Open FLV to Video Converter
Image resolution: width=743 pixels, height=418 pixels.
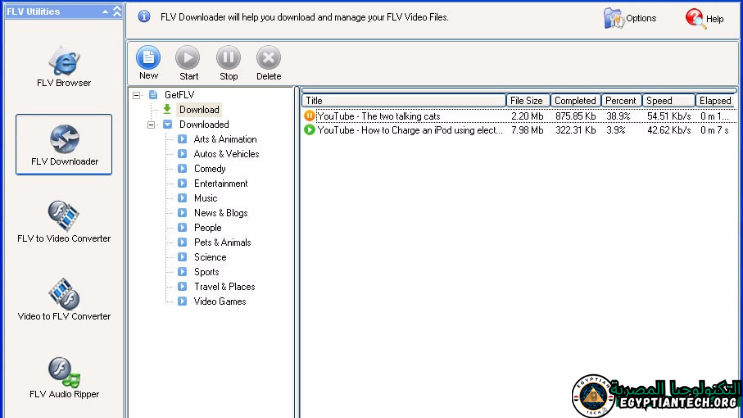point(63,221)
